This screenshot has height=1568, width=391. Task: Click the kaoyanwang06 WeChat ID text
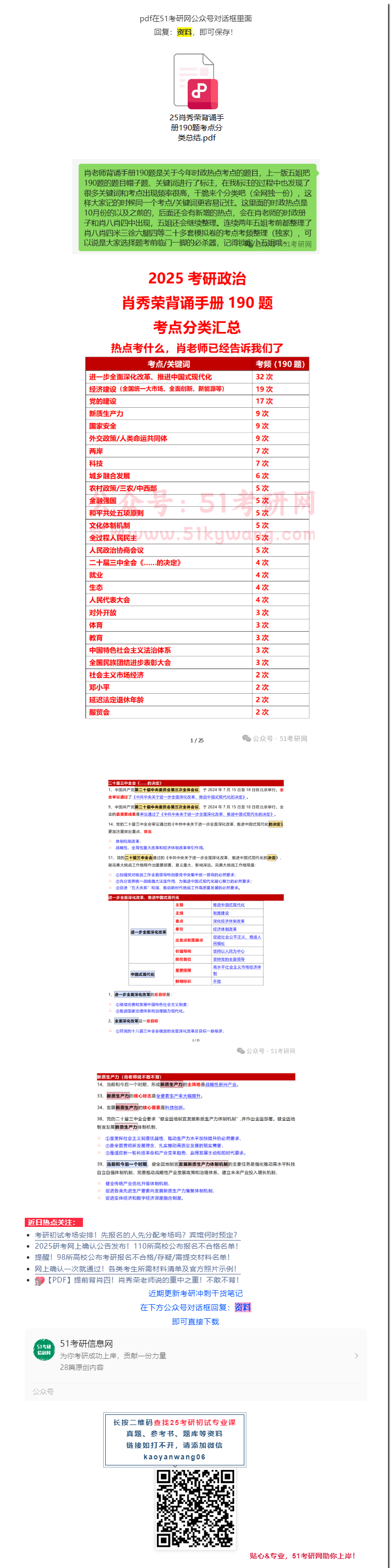pyautogui.click(x=174, y=1457)
